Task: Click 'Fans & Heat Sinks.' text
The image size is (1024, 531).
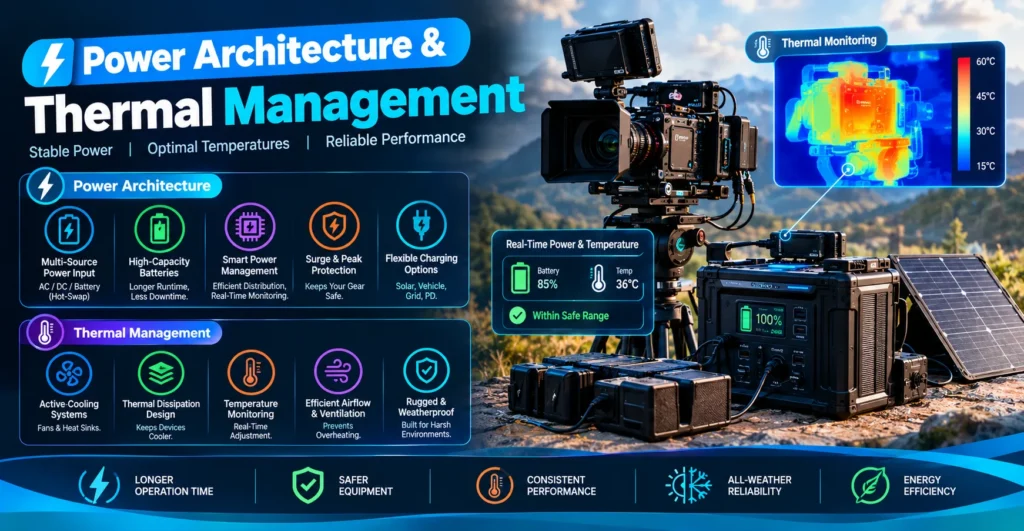Action: pos(69,428)
